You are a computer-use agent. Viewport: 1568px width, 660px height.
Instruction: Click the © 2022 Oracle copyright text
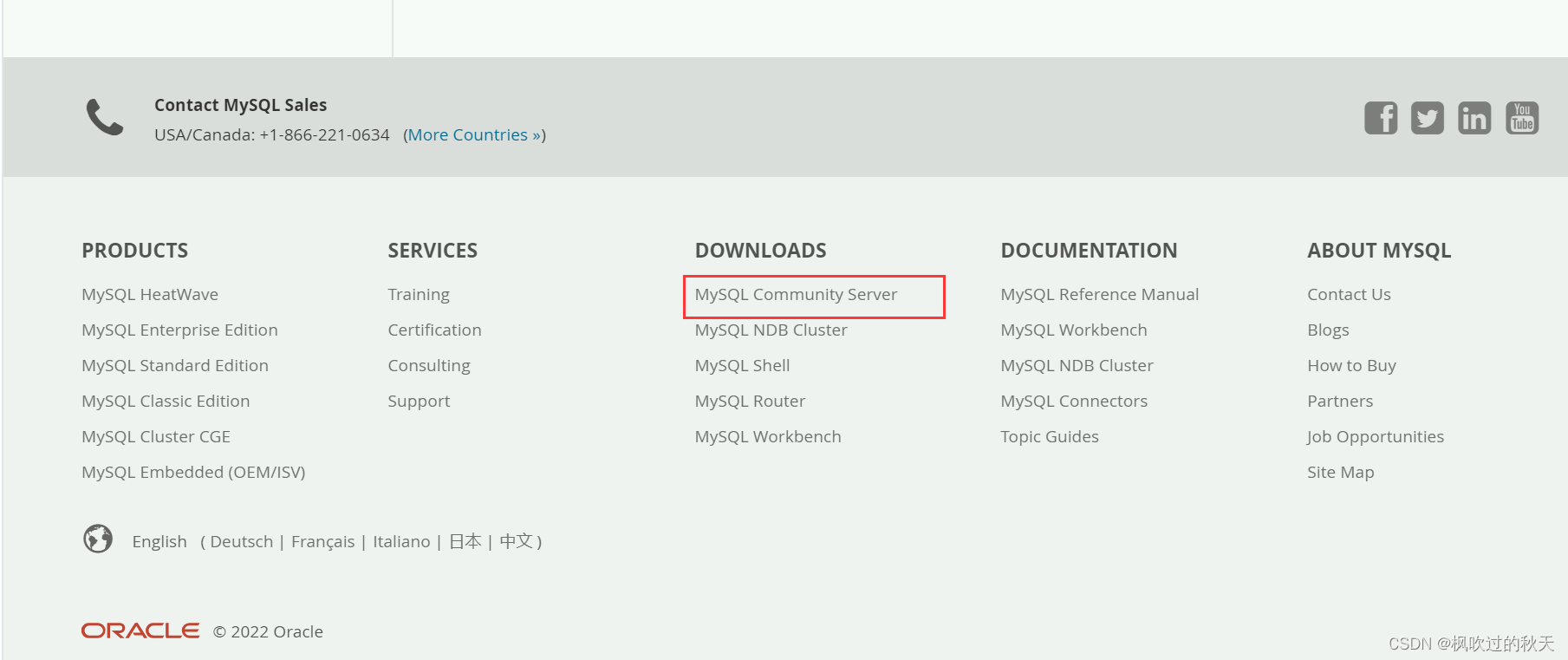[x=268, y=632]
